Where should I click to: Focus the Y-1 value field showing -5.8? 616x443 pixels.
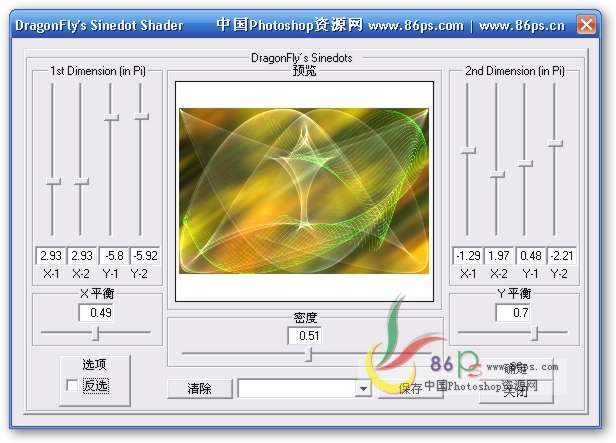tap(114, 256)
